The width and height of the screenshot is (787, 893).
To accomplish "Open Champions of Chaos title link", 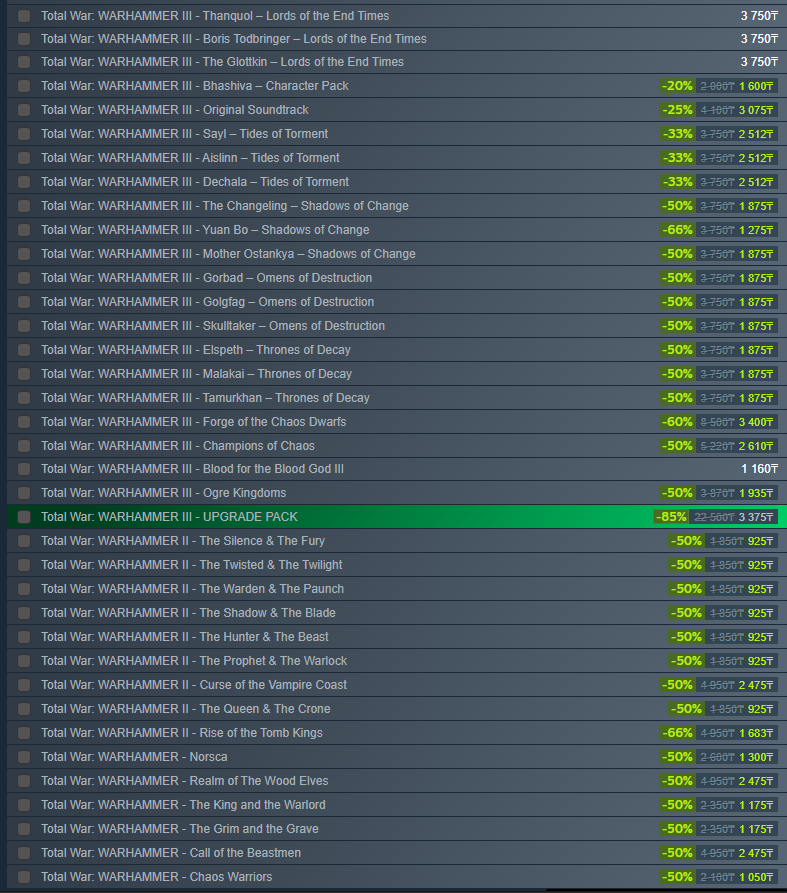I will (x=178, y=446).
